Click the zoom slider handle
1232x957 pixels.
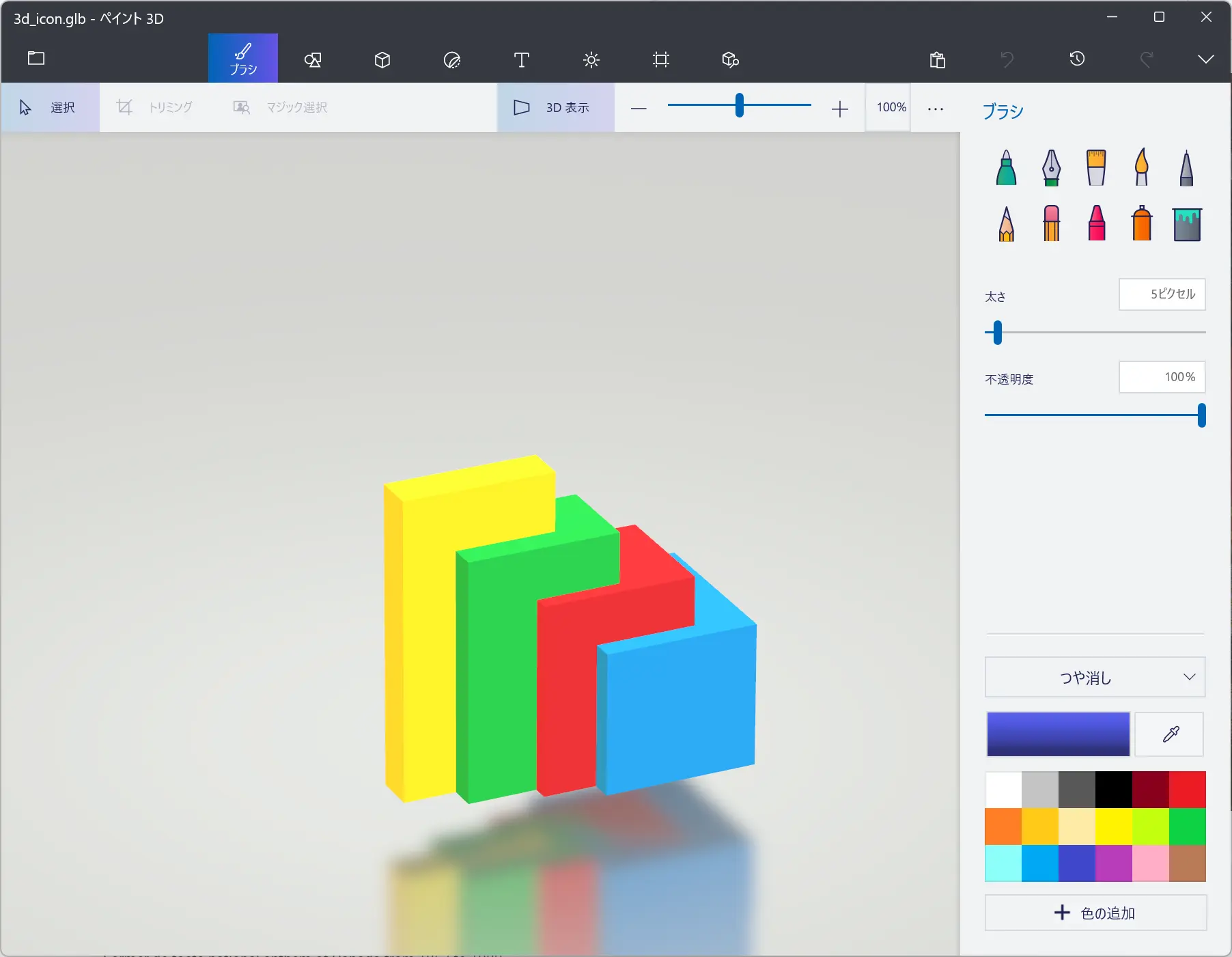739,105
